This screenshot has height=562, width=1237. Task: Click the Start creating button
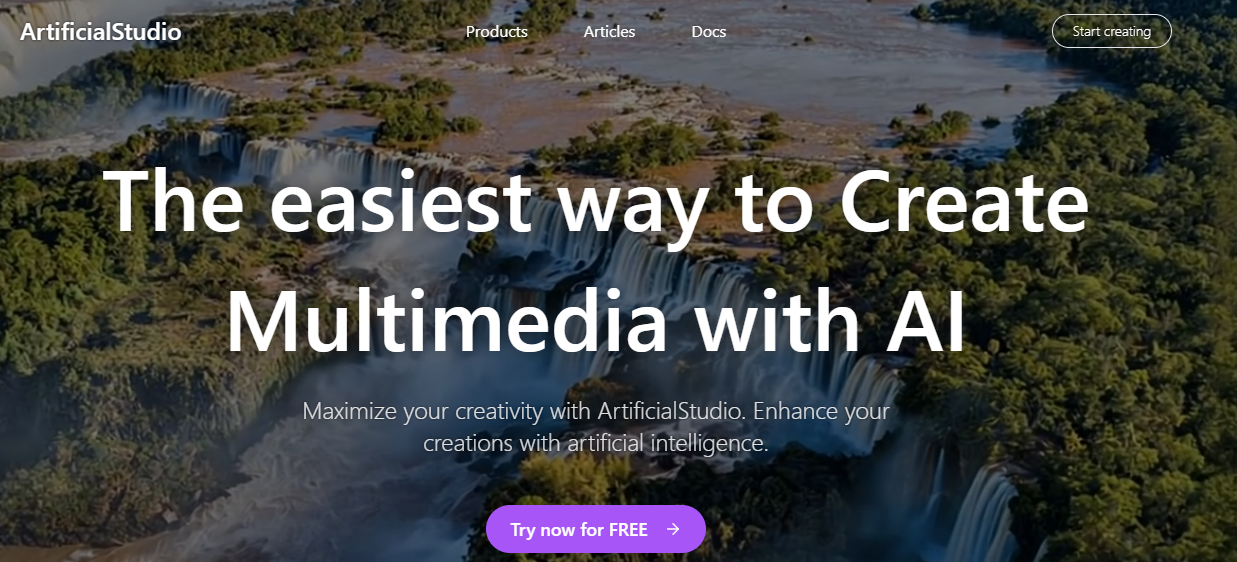(x=1111, y=31)
